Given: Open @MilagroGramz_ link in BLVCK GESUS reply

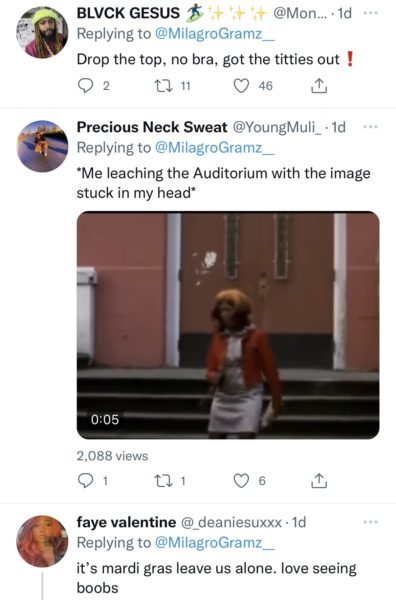Looking at the screenshot, I should [x=214, y=34].
